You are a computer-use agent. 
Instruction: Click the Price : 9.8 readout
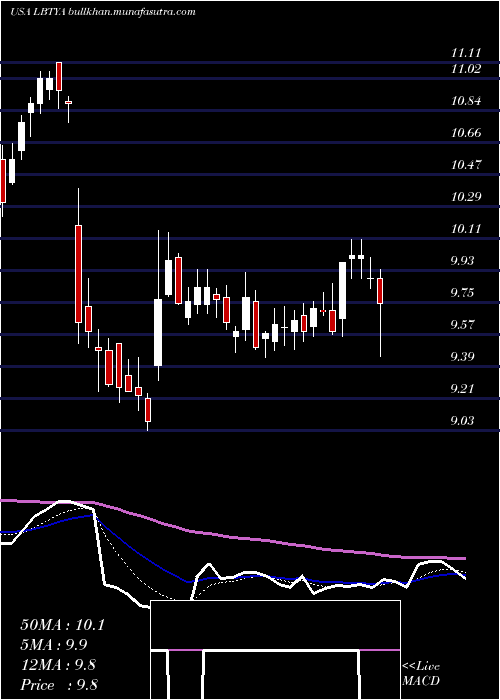[x=59, y=684]
